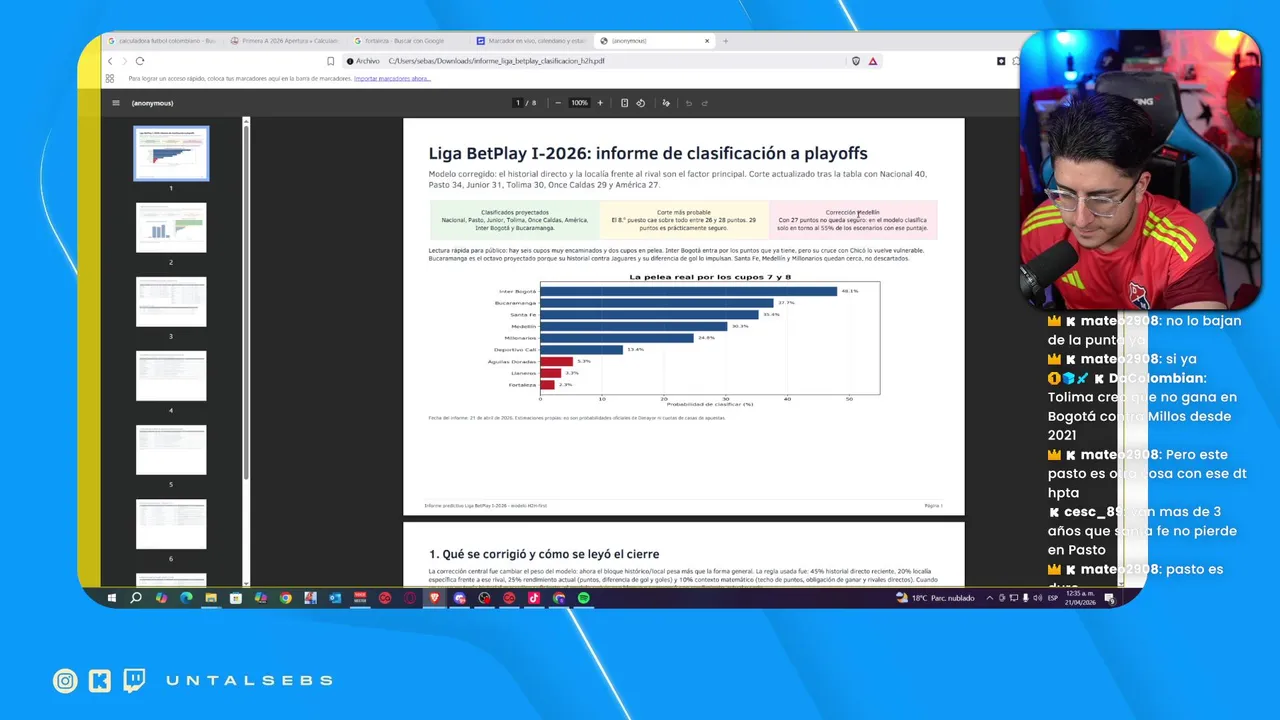Viewport: 1280px width, 720px height.
Task: Open the bookmarks bar apps grid icon
Action: point(110,78)
